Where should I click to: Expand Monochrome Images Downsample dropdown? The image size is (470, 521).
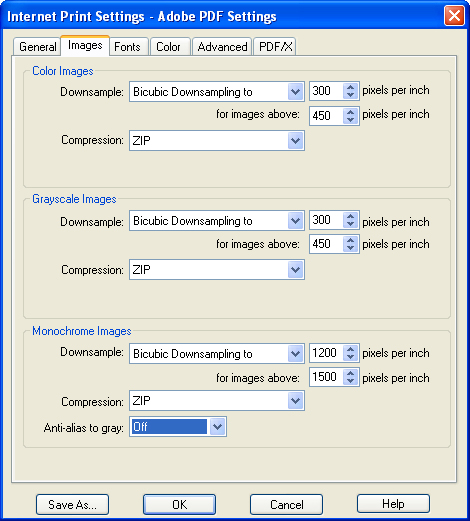click(x=217, y=353)
